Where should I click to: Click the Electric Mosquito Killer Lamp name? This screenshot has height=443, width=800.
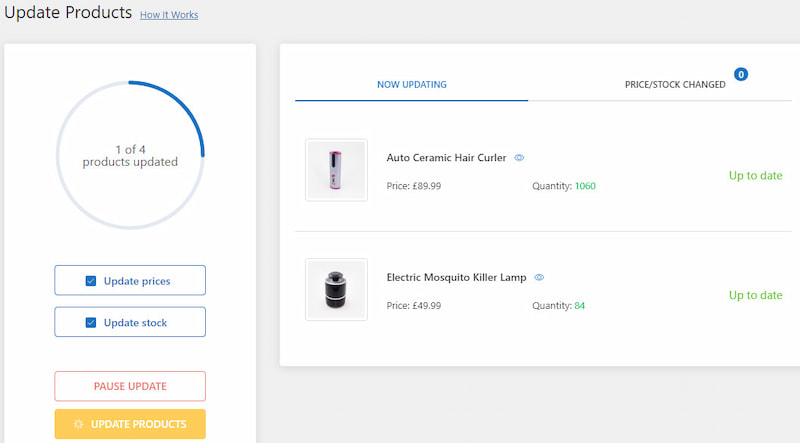(x=456, y=277)
